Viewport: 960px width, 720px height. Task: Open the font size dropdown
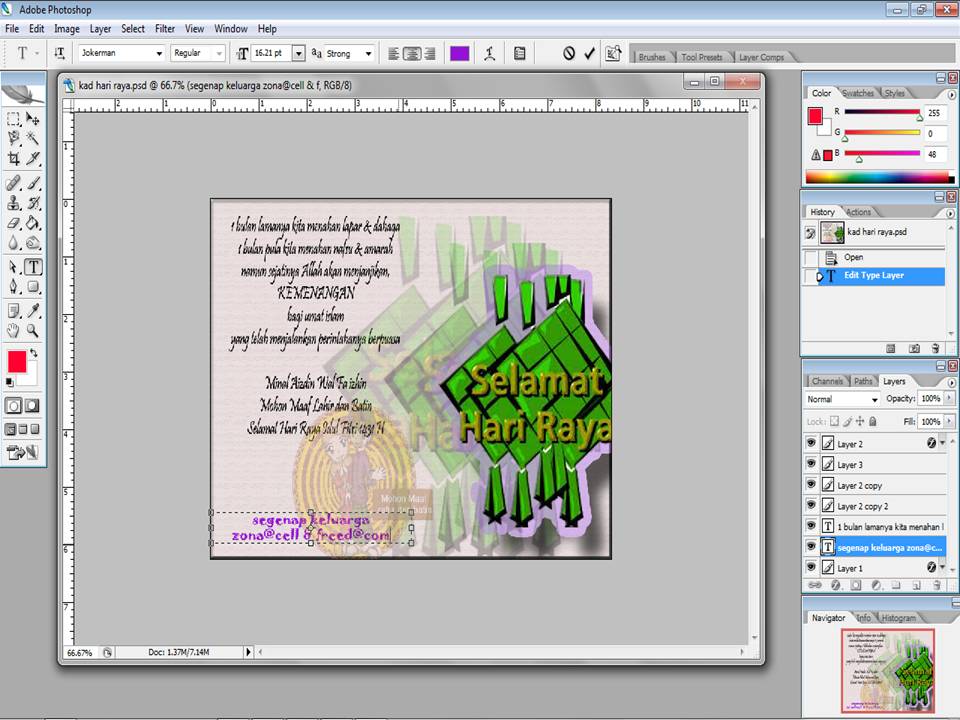click(298, 54)
